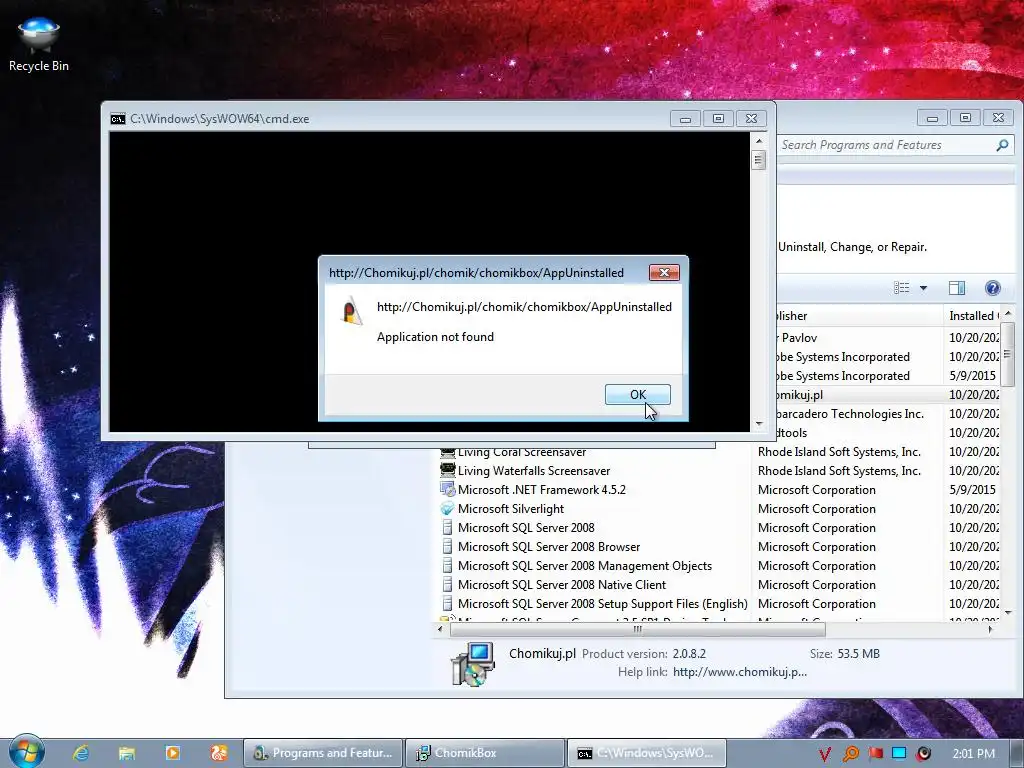This screenshot has height=768, width=1024.
Task: Click the .NET Framework 4.5.2 program icon
Action: pyautogui.click(x=447, y=490)
